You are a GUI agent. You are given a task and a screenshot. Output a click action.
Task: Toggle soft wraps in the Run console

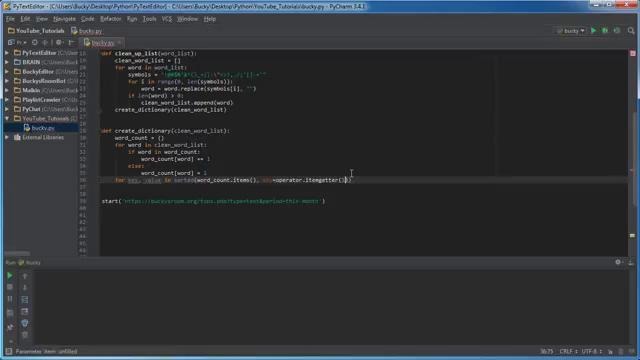click(24, 300)
